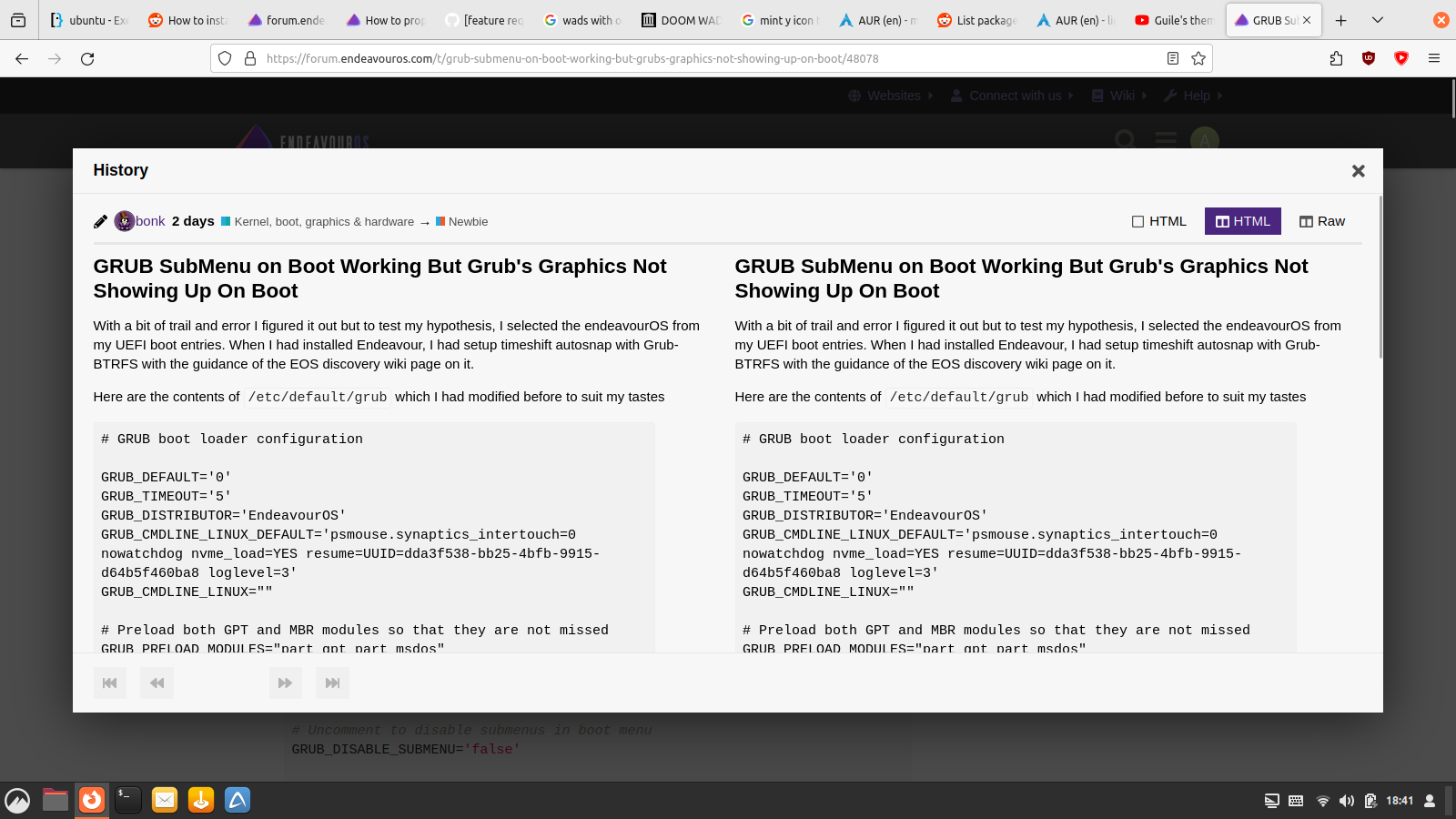The width and height of the screenshot is (1456, 819).
Task: Switch to mint y icon tab
Action: point(781,20)
